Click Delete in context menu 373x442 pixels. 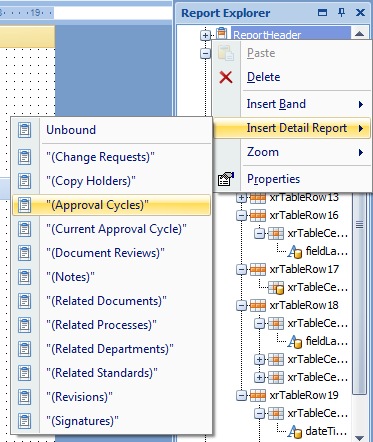292,77
